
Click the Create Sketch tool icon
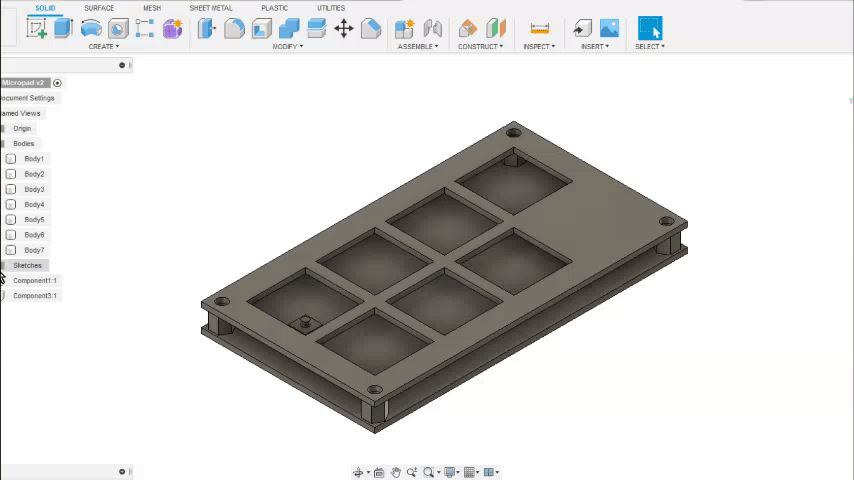pyautogui.click(x=37, y=29)
